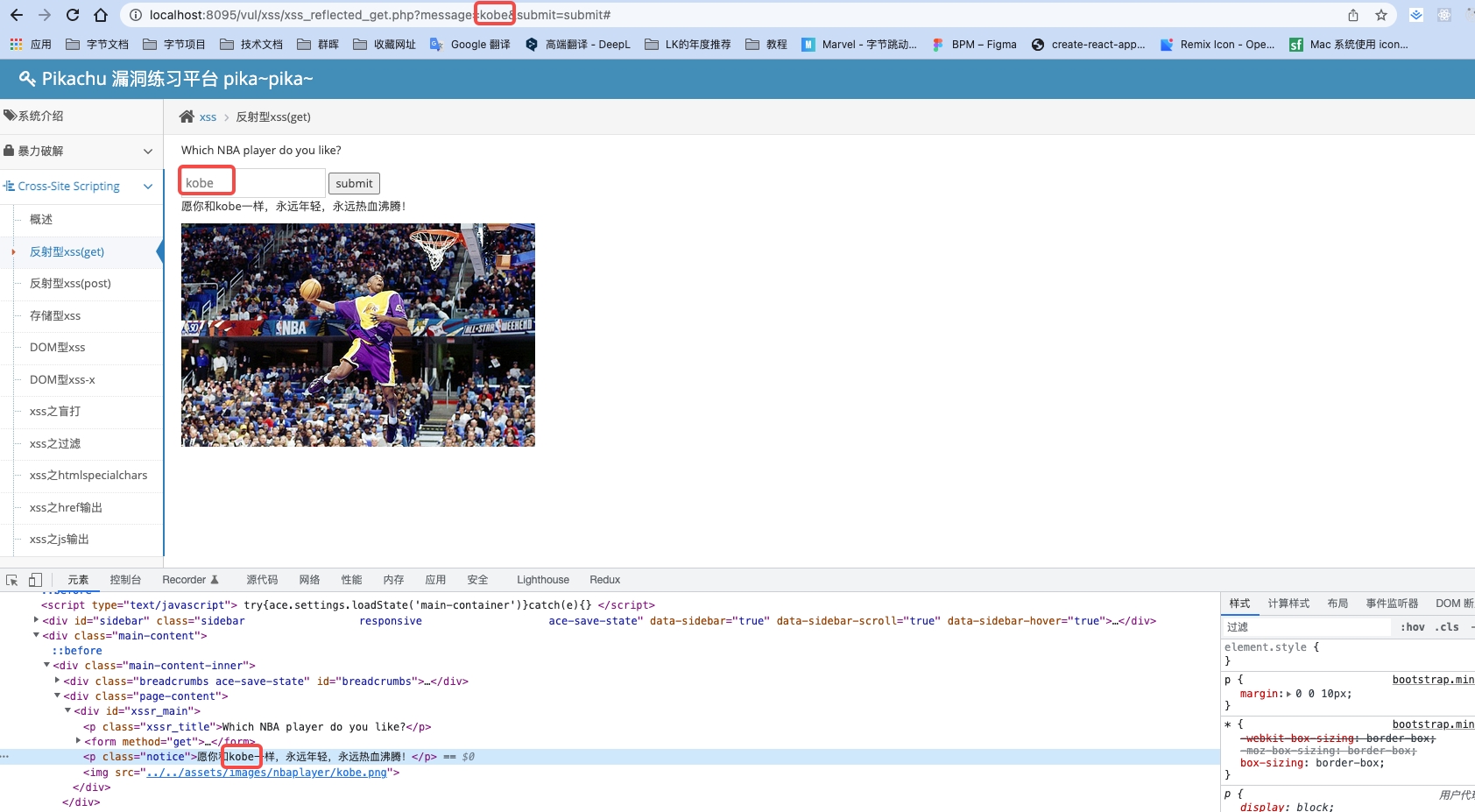Expand the 暴力破解 sidebar menu
The height and width of the screenshot is (812, 1475).
(x=81, y=152)
